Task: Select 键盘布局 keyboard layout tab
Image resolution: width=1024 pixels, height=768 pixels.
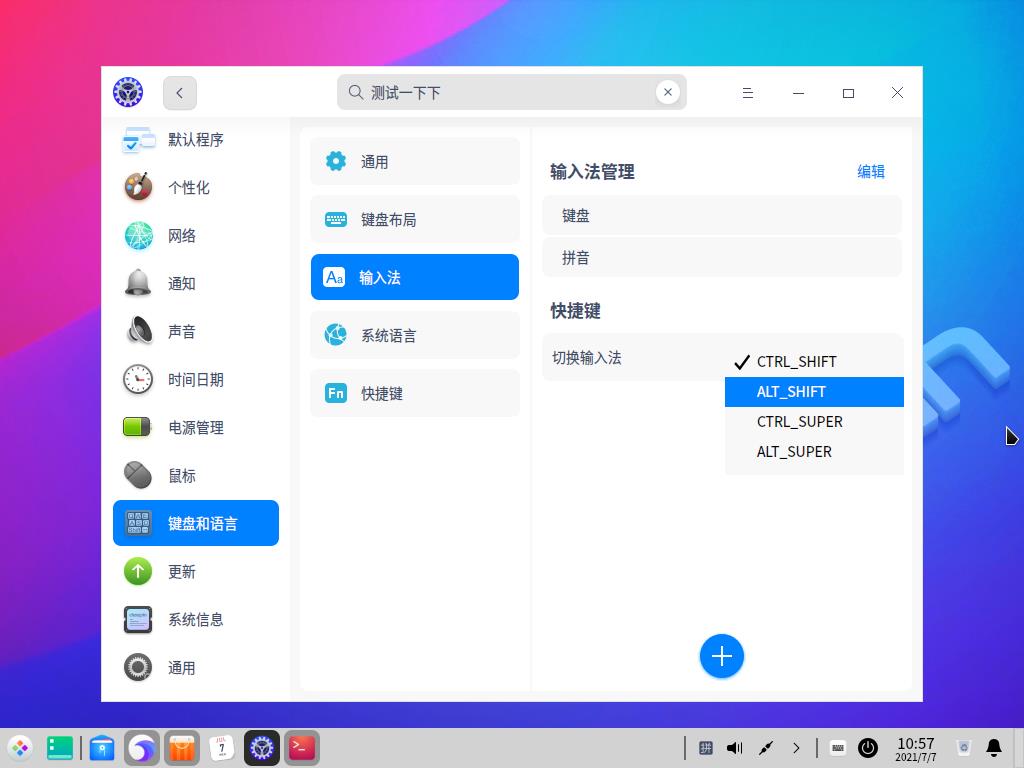Action: tap(415, 219)
